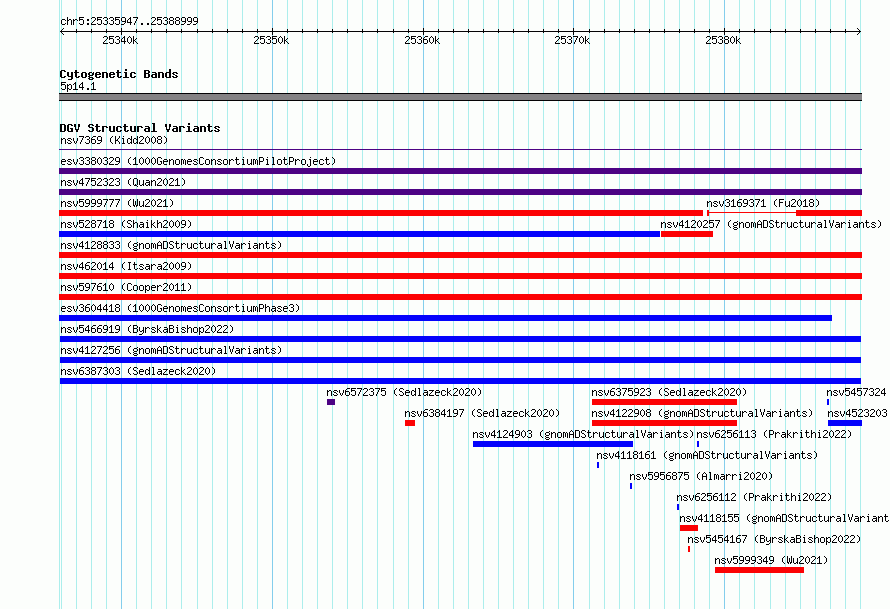Click the nsv5466919 (ByrskaBishop2022) label

click(x=147, y=329)
